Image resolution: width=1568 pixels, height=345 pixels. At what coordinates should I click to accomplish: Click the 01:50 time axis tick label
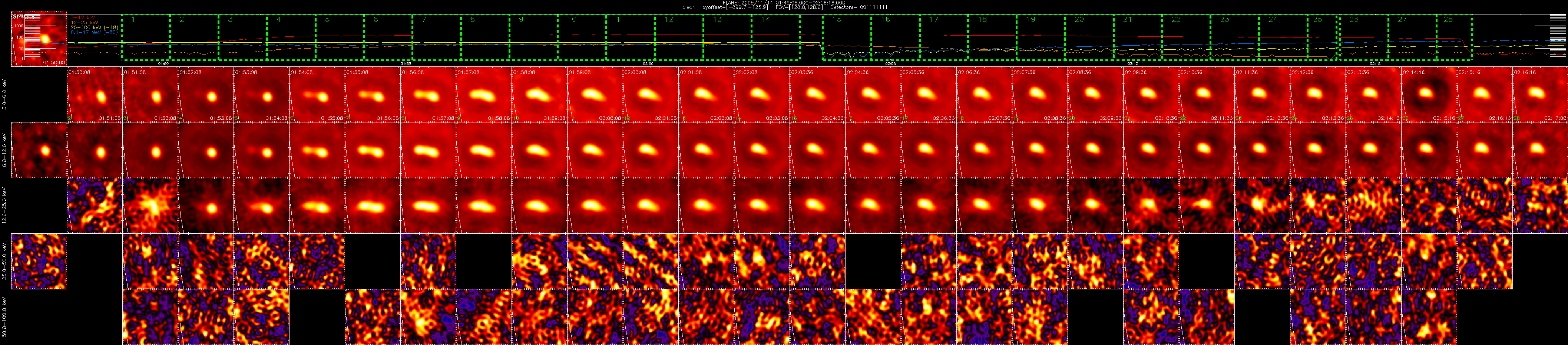163,63
